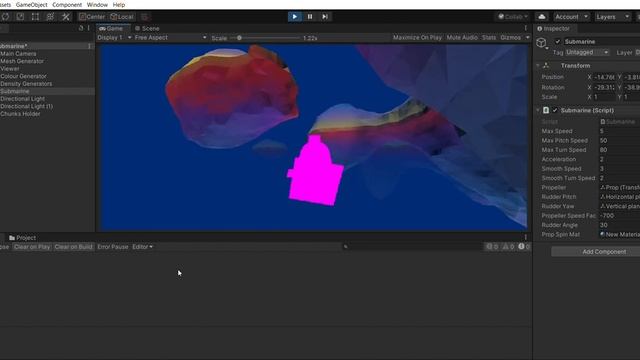Screen dimensions: 640x360
Task: Toggle the hierarchy lock icon
Action: click(x=81, y=28)
